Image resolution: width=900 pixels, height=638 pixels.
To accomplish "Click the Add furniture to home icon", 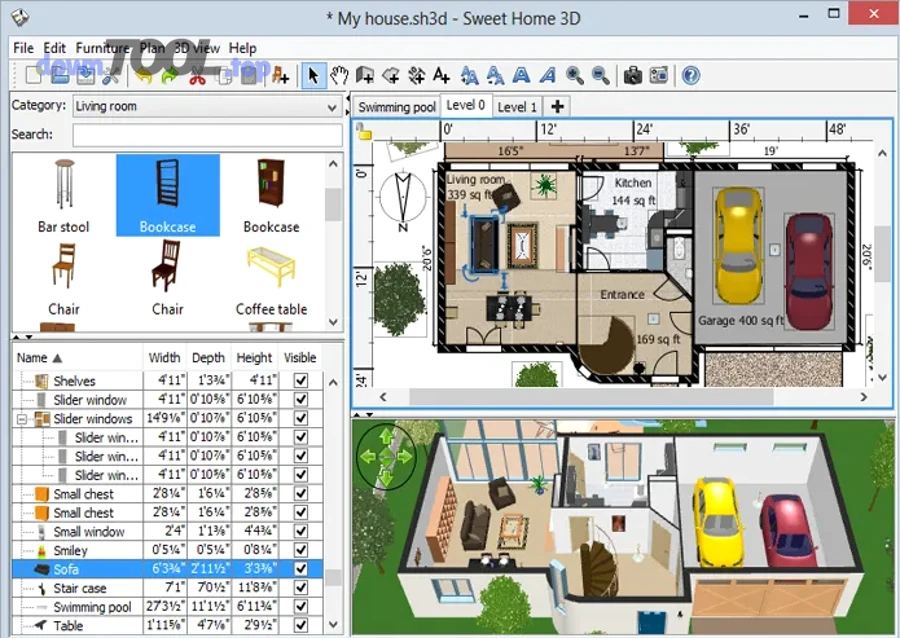I will pos(280,75).
